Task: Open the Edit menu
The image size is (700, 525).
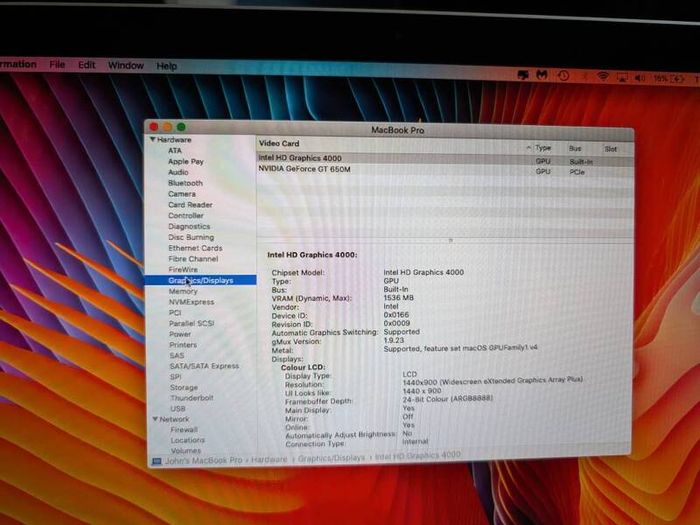Action: coord(87,65)
